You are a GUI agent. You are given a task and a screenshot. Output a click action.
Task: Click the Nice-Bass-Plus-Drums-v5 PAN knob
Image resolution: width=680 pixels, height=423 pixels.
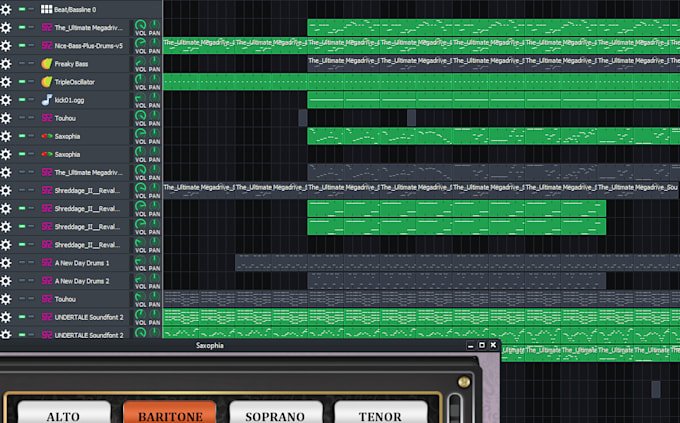tap(154, 43)
